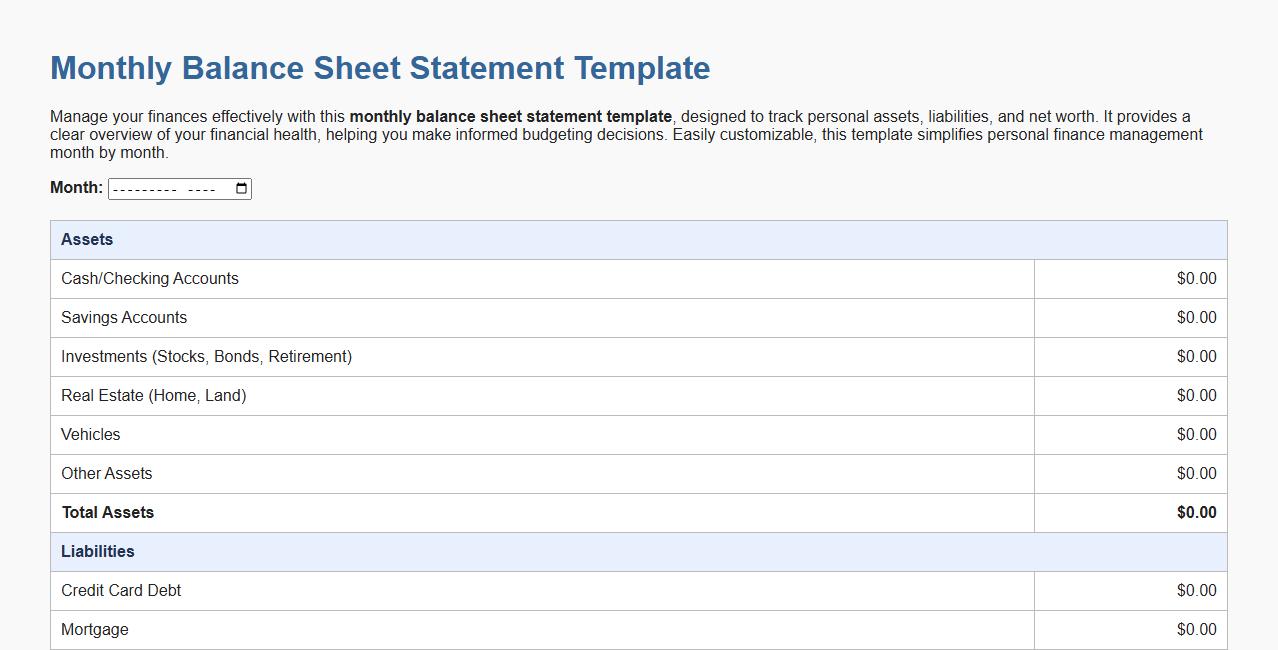Select the Investments amount cell
1278x650 pixels.
1130,356
